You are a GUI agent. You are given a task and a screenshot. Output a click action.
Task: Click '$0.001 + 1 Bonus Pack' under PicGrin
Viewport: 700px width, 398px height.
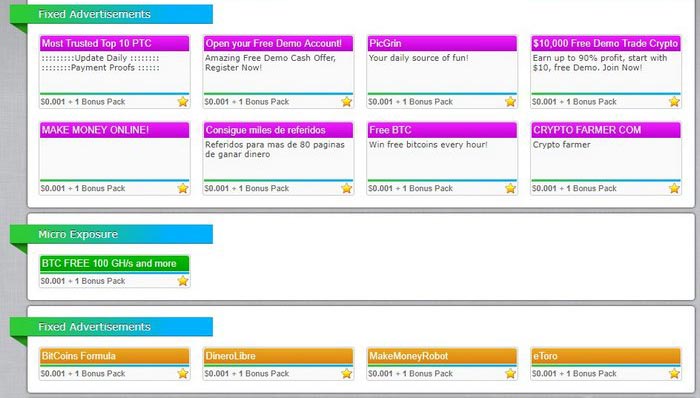410,102
